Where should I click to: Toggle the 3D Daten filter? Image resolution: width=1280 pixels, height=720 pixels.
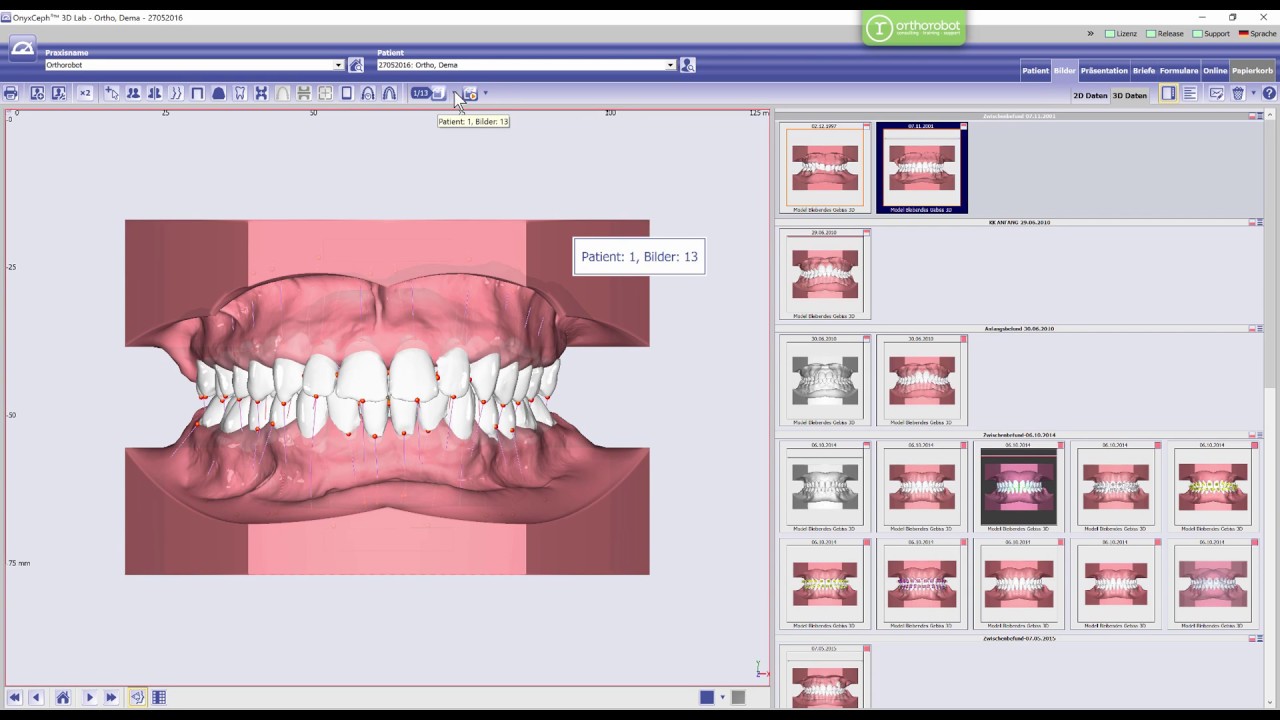click(1130, 95)
